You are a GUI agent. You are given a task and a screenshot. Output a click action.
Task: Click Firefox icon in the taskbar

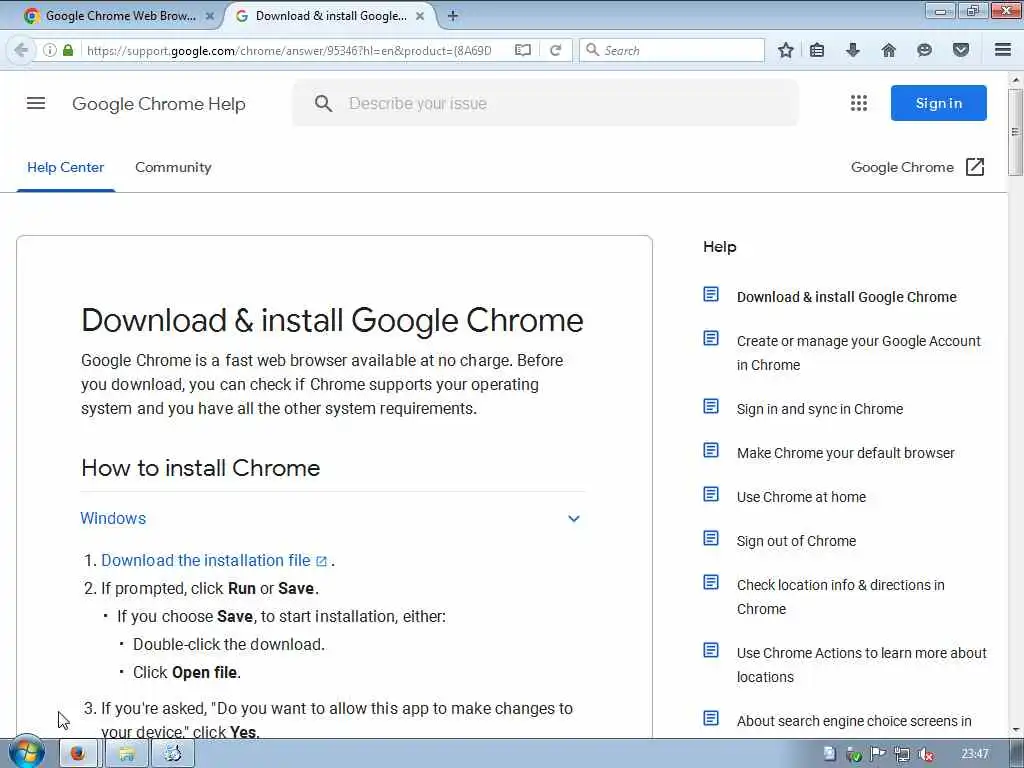(78, 754)
